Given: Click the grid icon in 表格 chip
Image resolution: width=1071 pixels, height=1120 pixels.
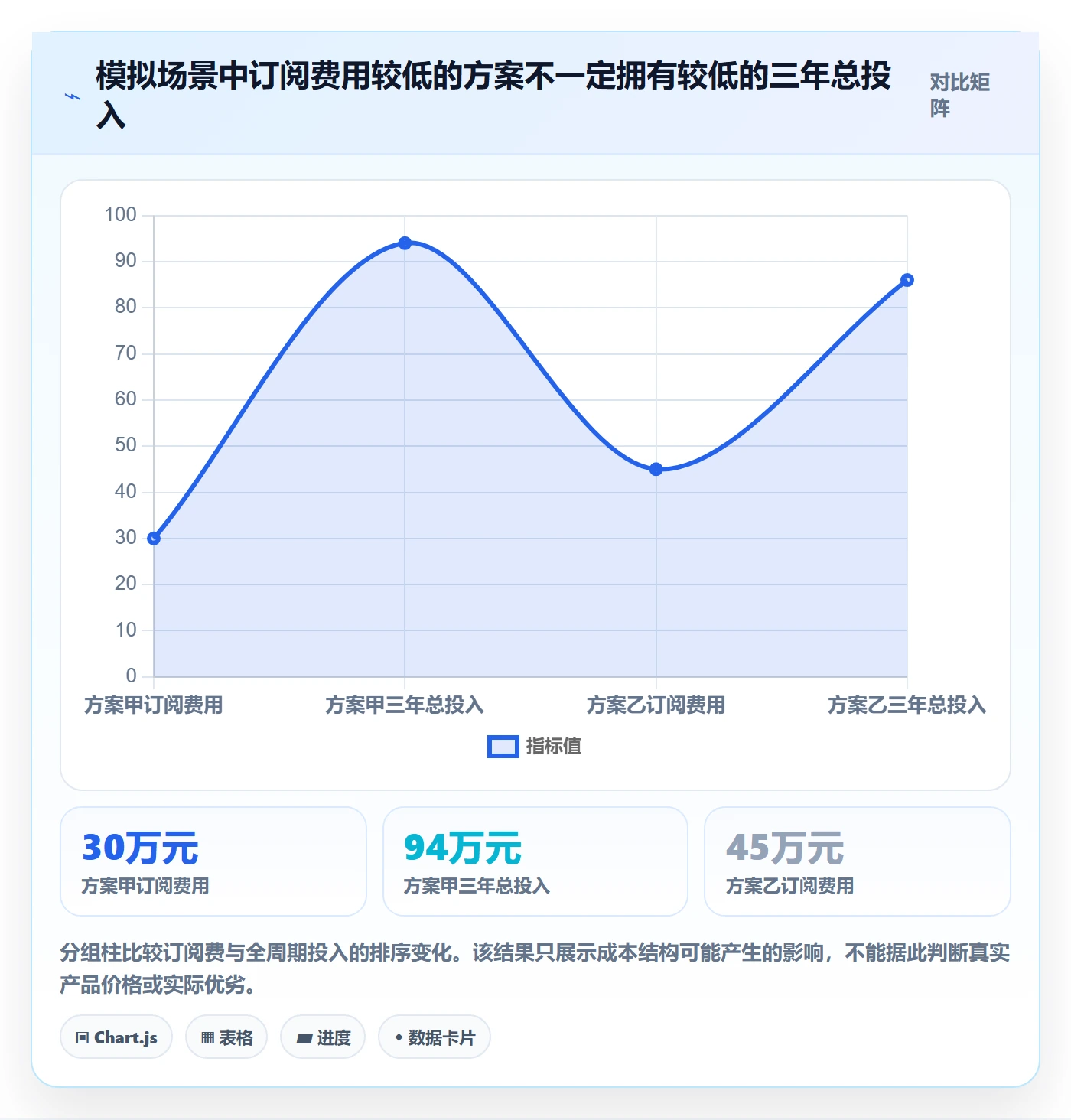Looking at the screenshot, I should (207, 1038).
